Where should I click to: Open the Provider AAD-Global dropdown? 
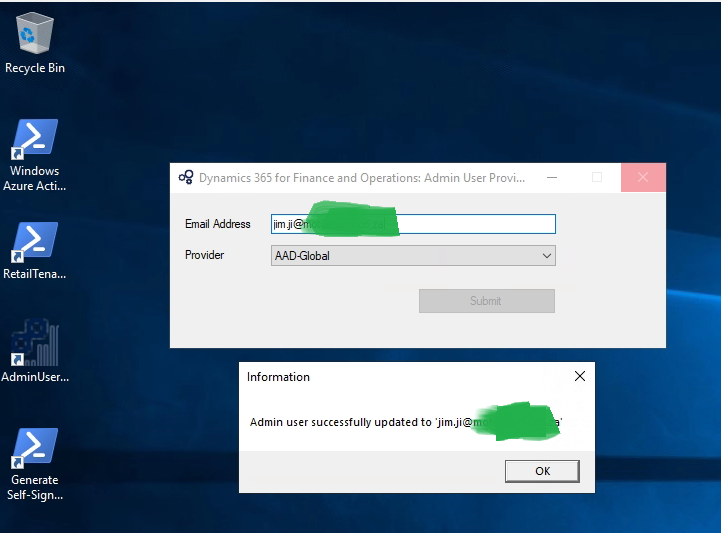point(413,256)
